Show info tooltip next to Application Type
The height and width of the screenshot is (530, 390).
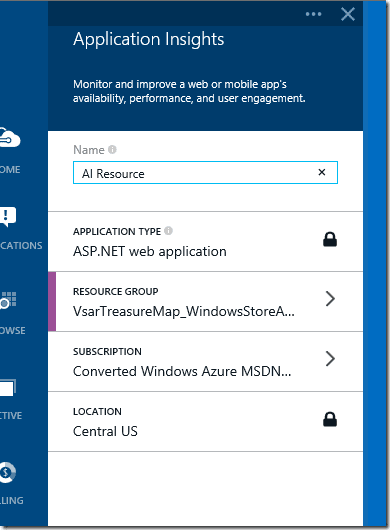click(168, 231)
